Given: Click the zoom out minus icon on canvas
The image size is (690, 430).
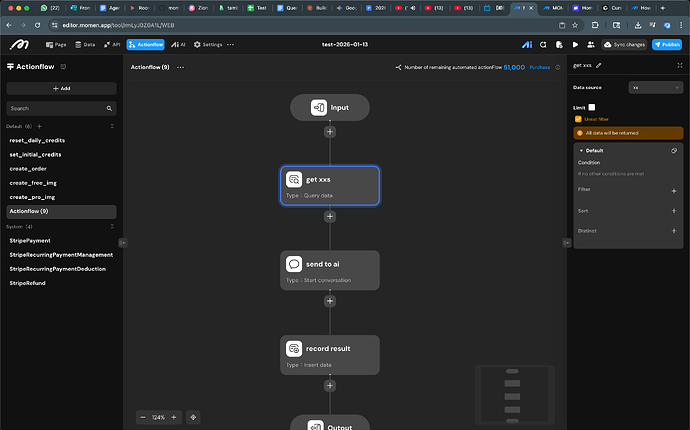Looking at the screenshot, I should [144, 417].
